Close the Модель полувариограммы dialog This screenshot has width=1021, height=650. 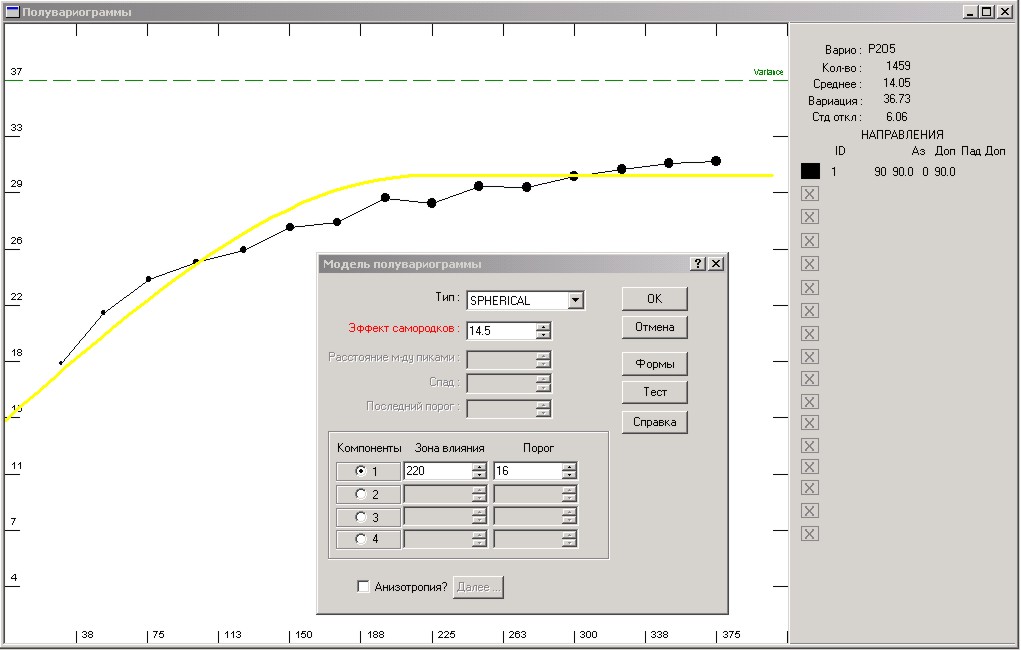[716, 264]
